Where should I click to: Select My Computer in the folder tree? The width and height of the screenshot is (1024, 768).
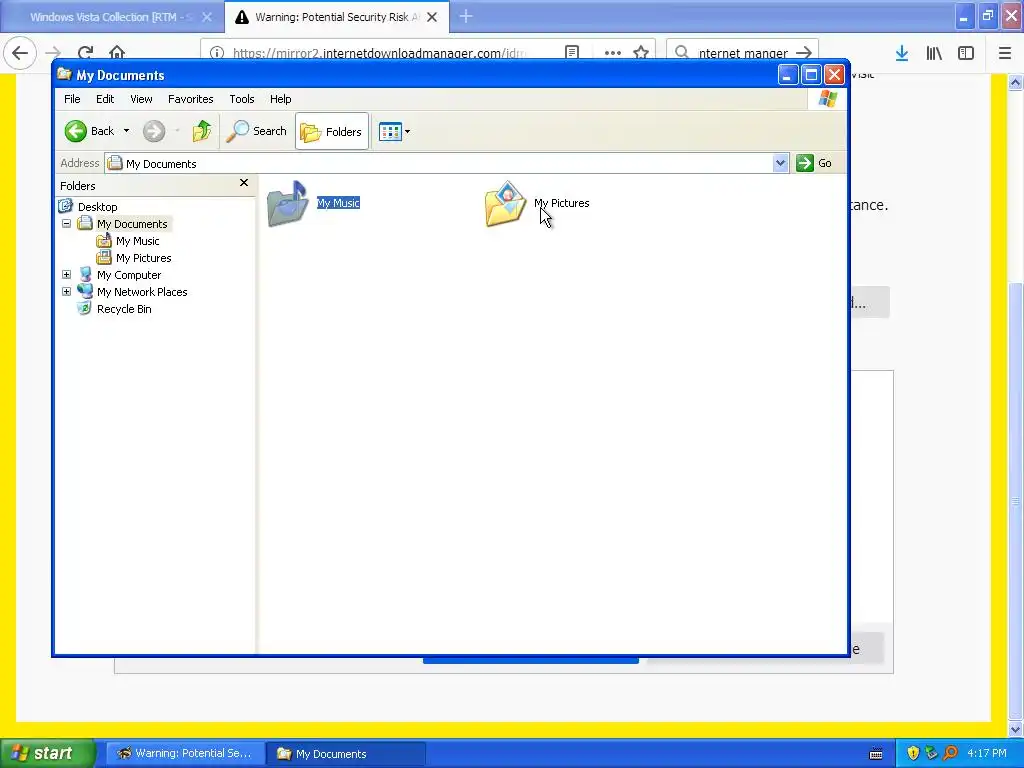129,275
